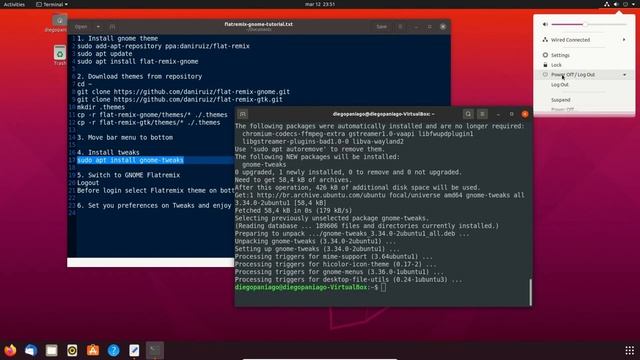Click the line 'sudo apt update' in gedit
Screen dimensions: 640x360
click(104, 53)
